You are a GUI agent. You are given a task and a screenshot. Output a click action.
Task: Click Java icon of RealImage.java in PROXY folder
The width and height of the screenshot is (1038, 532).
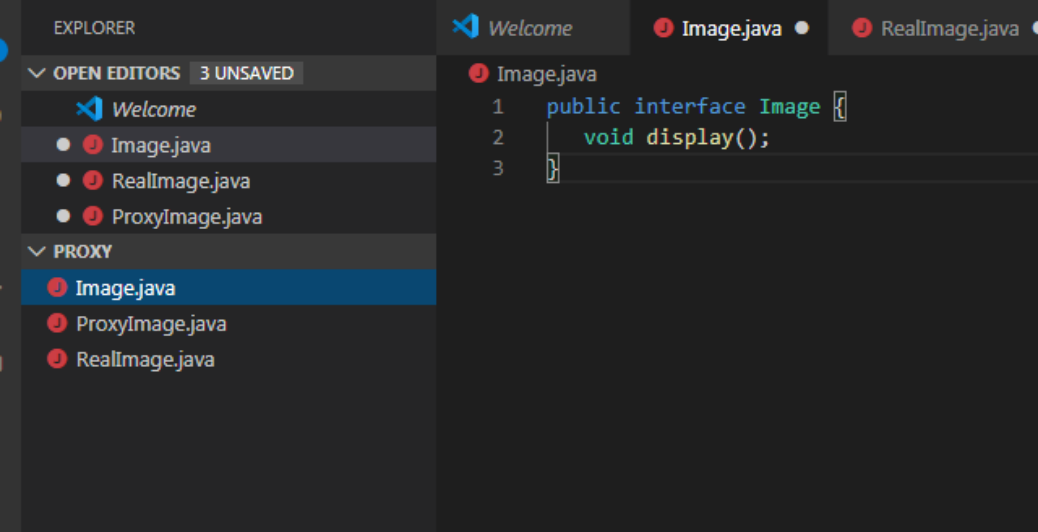tap(58, 359)
